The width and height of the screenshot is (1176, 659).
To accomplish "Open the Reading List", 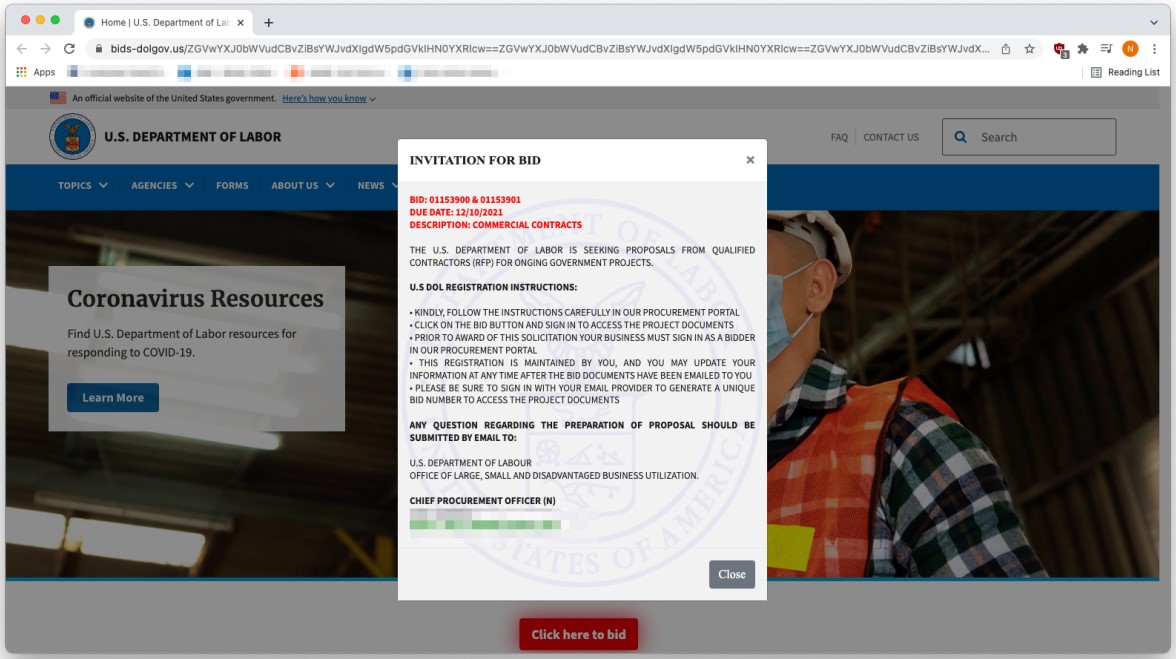I will (1125, 72).
